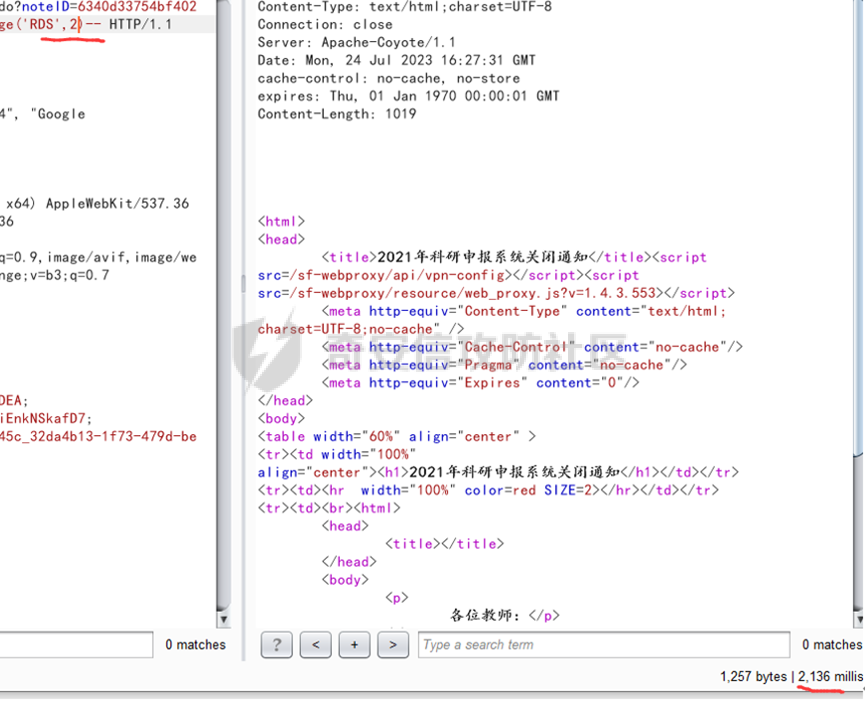This screenshot has width=865, height=702.
Task: Focus the request panel search field
Action: click(x=76, y=645)
